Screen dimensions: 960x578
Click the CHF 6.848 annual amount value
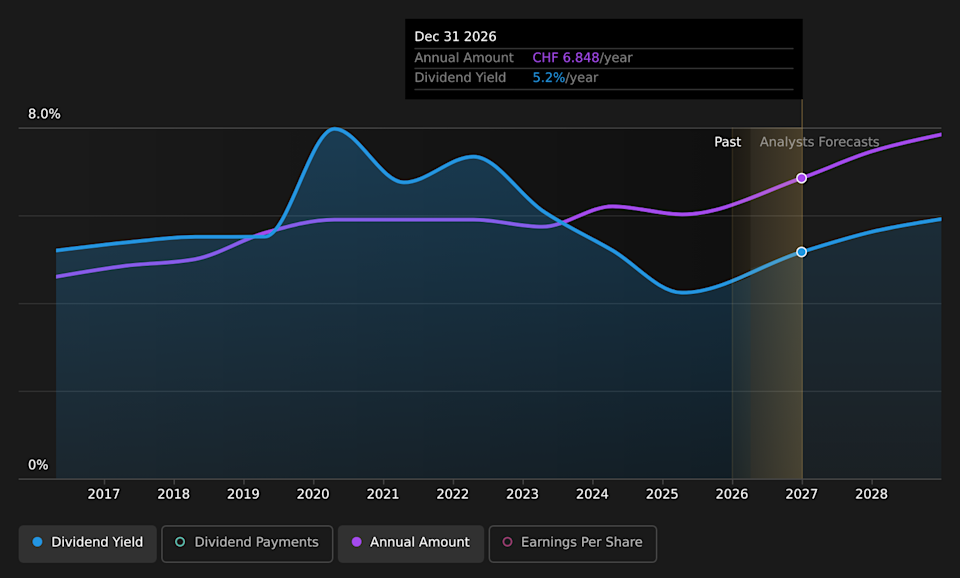(x=565, y=58)
